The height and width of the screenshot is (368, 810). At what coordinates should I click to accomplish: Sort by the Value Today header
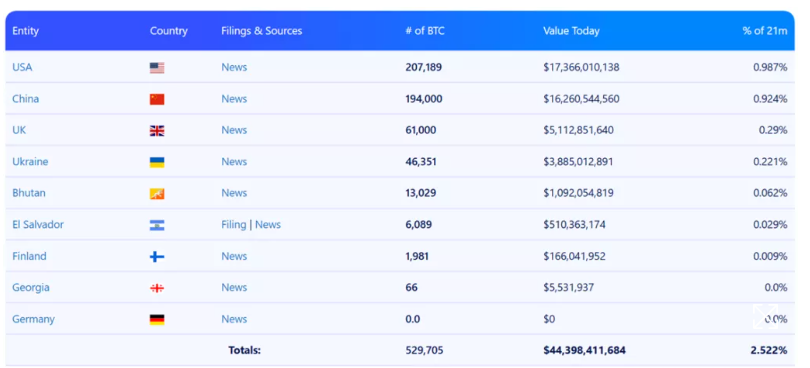pyautogui.click(x=571, y=31)
